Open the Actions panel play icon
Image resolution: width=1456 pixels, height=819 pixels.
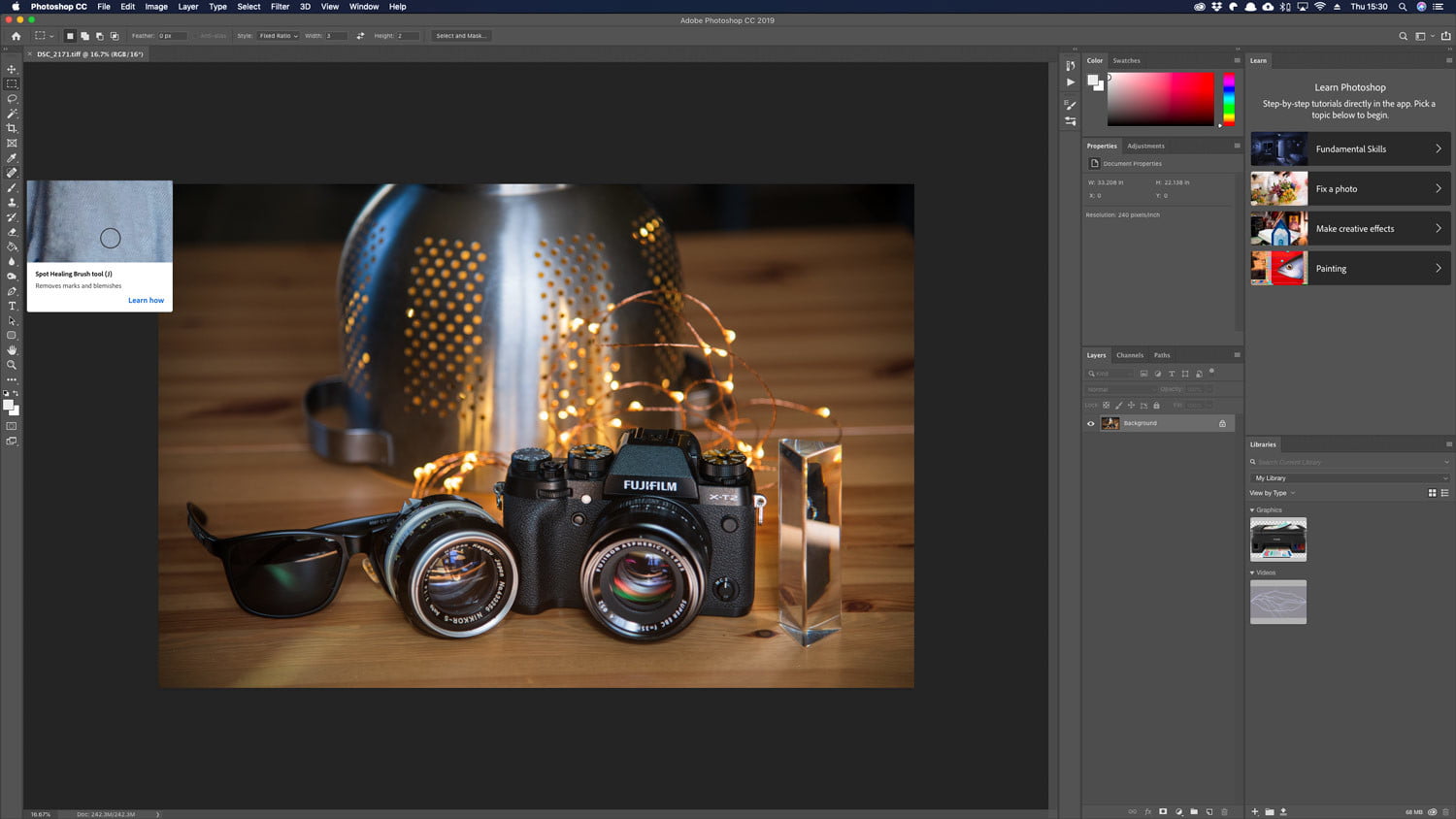tap(1071, 82)
